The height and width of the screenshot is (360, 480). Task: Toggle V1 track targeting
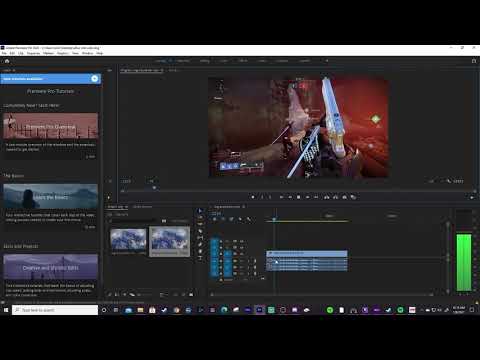point(228,254)
